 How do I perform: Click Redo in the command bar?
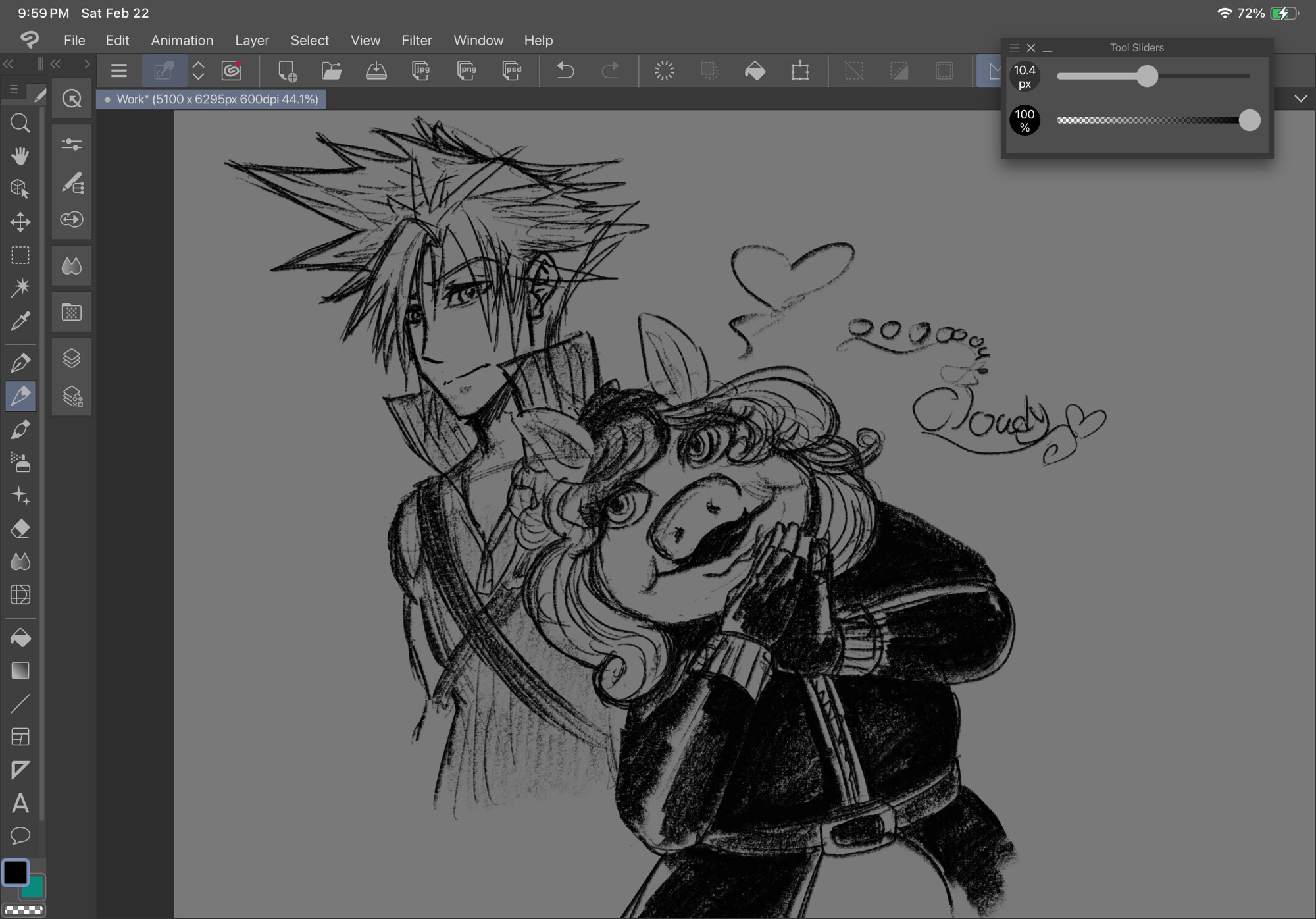pos(611,70)
